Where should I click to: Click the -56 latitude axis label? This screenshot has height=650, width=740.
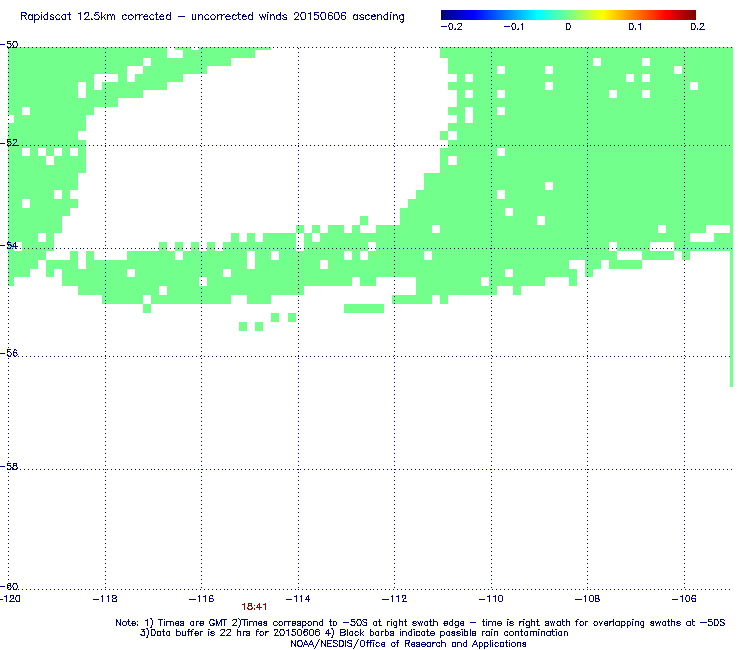(x=9, y=353)
